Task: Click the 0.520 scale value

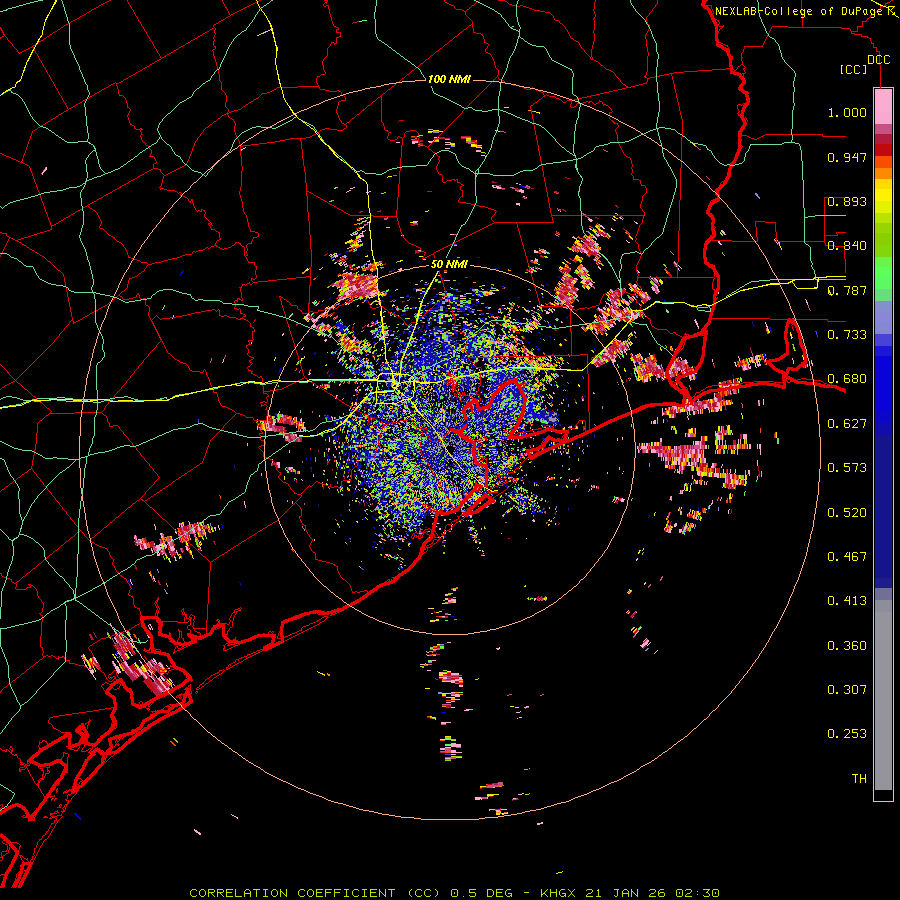Action: (x=847, y=513)
